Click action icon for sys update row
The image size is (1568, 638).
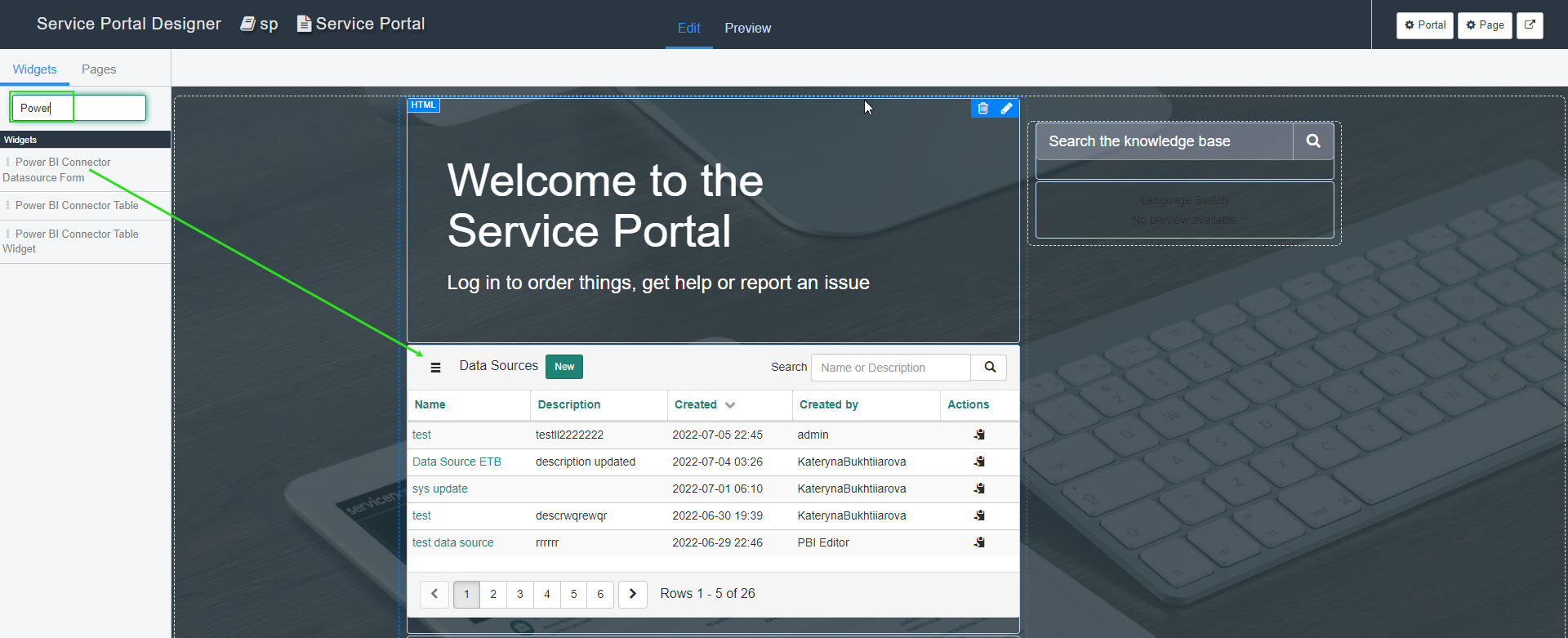coord(979,489)
